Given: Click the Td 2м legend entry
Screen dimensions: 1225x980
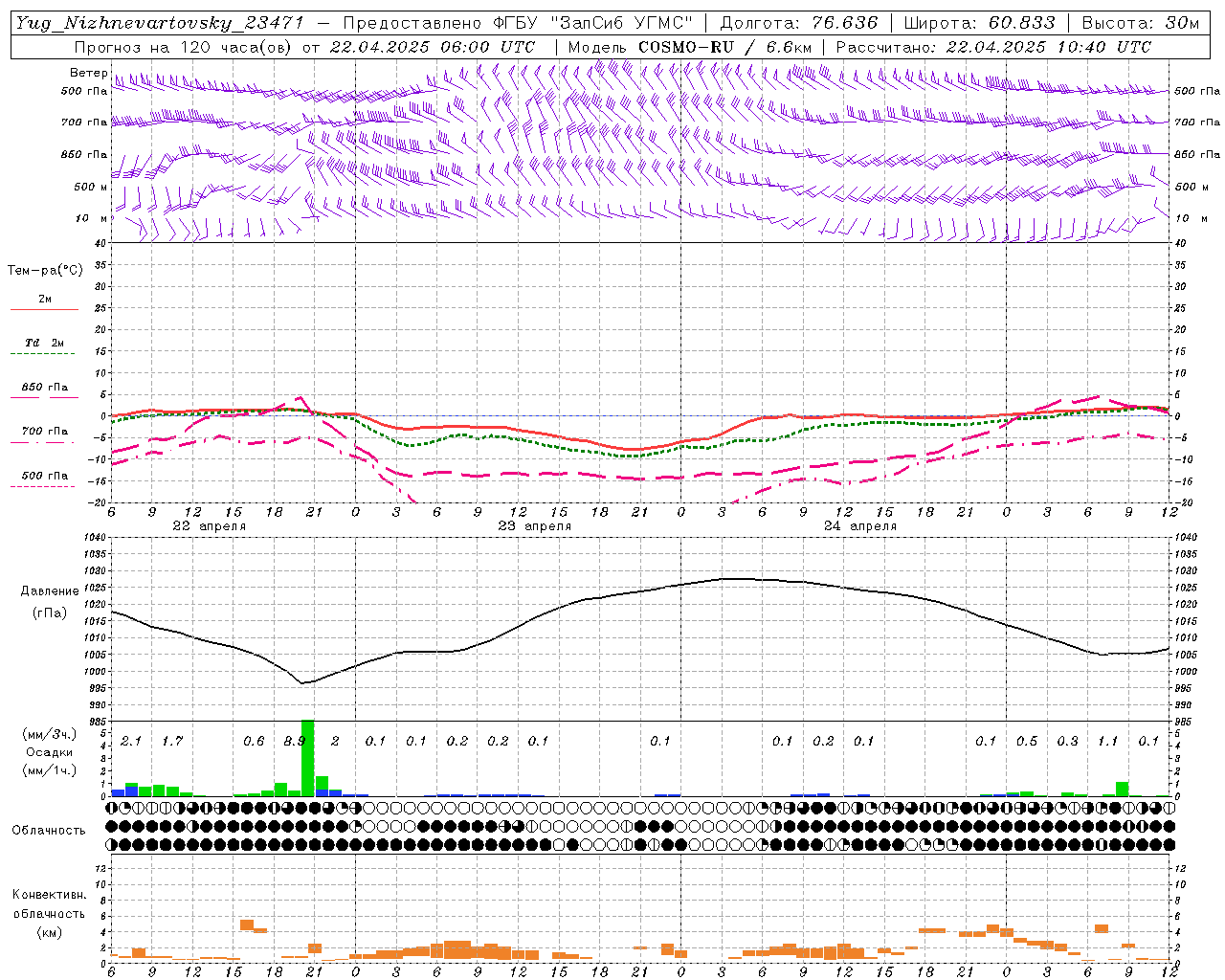Looking at the screenshot, I should 44,342.
